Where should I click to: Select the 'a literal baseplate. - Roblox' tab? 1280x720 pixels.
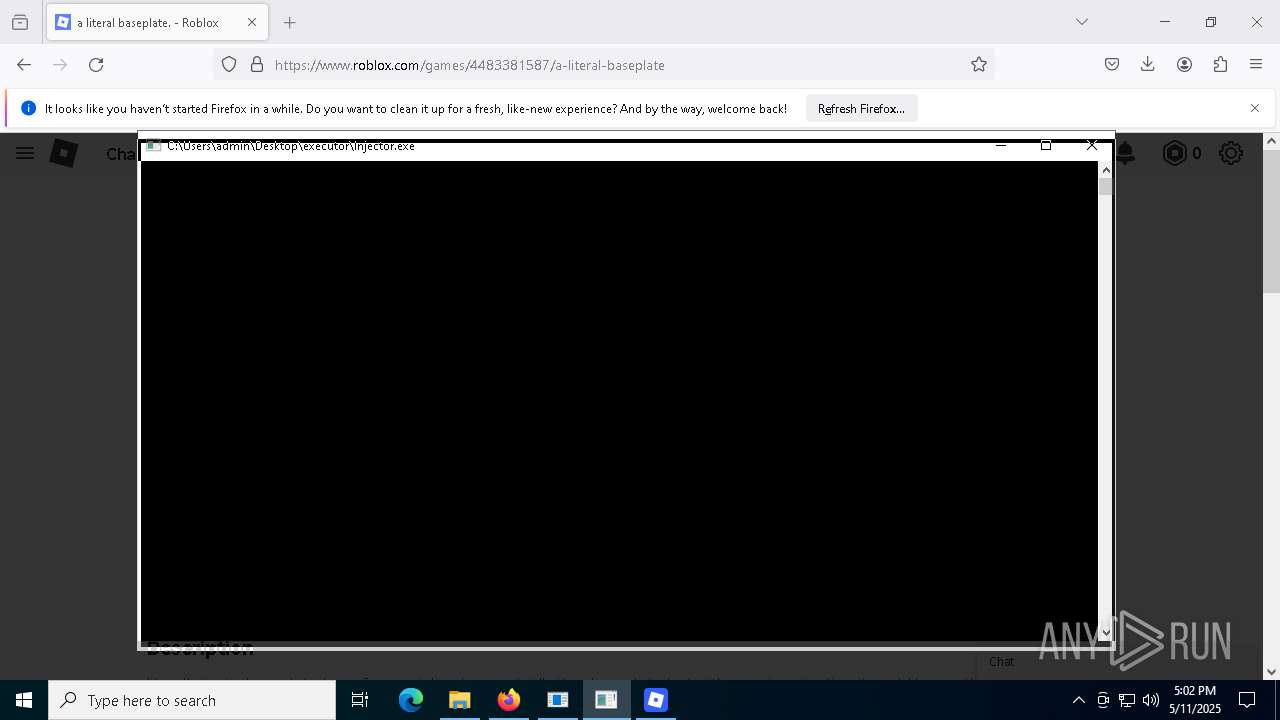coord(157,22)
